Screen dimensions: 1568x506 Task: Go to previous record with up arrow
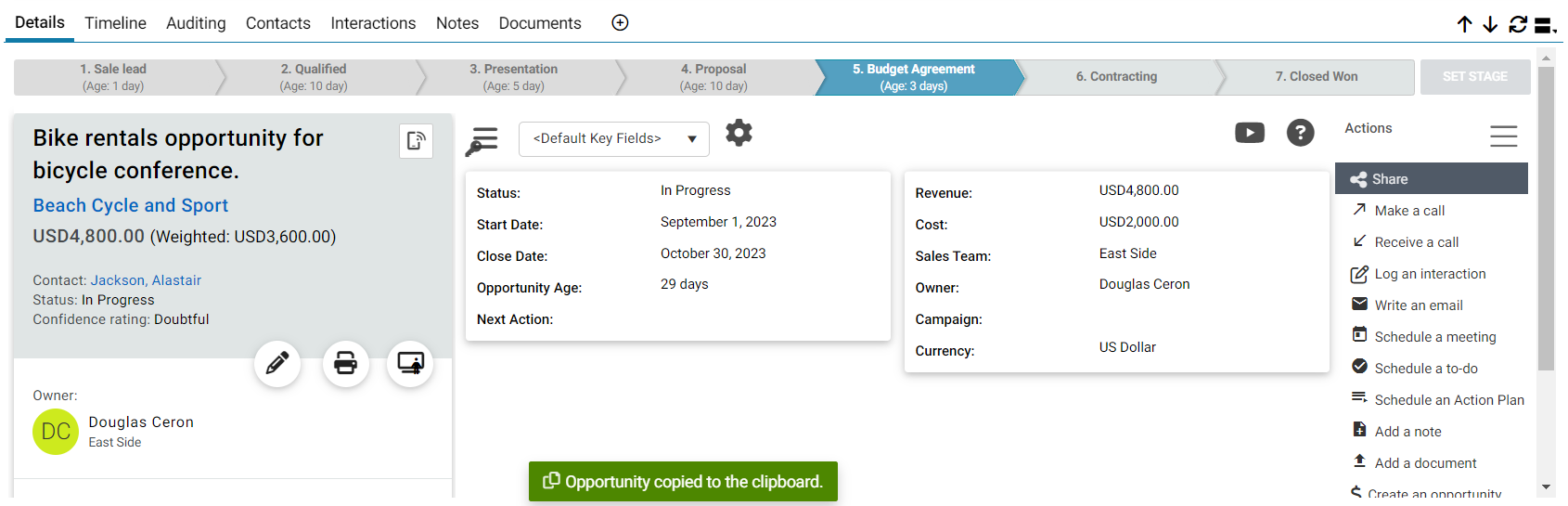tap(1464, 24)
